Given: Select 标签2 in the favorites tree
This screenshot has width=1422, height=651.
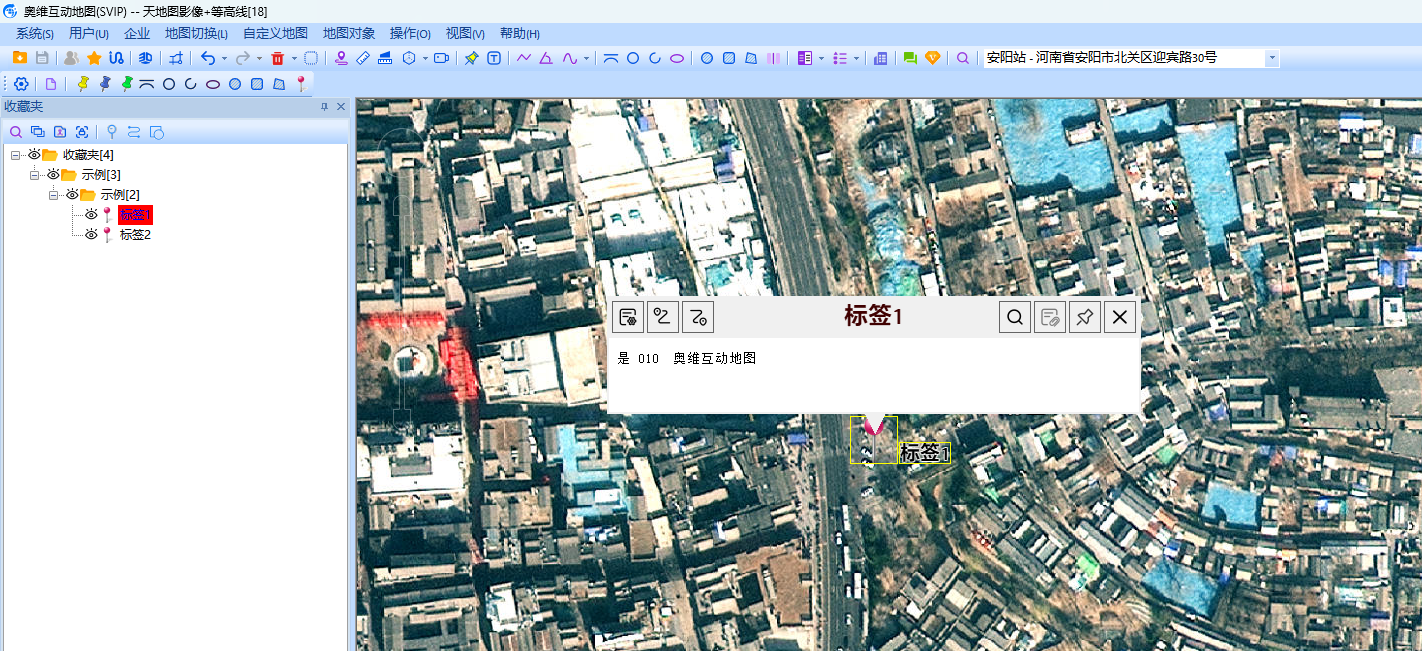Looking at the screenshot, I should [x=135, y=235].
